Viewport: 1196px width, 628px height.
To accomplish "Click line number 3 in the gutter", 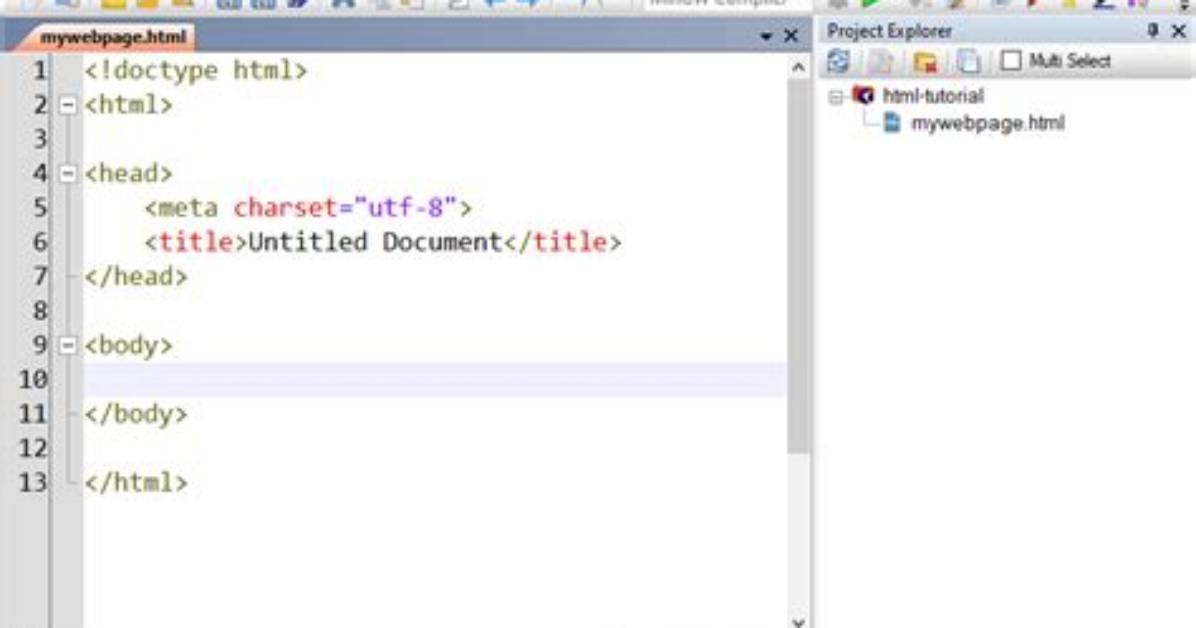I will [40, 140].
